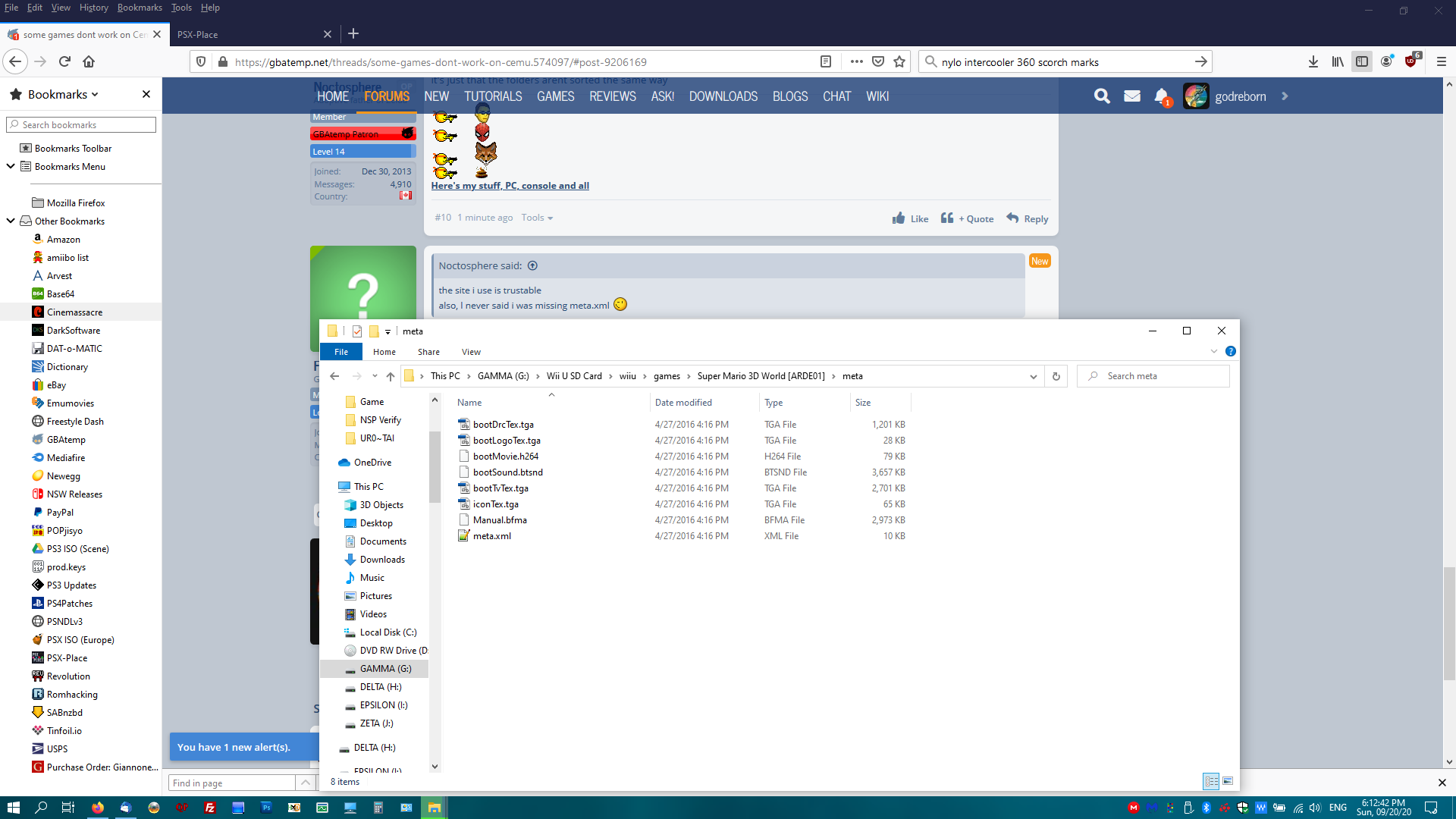
Task: Open Windows taskbar search
Action: point(41,808)
